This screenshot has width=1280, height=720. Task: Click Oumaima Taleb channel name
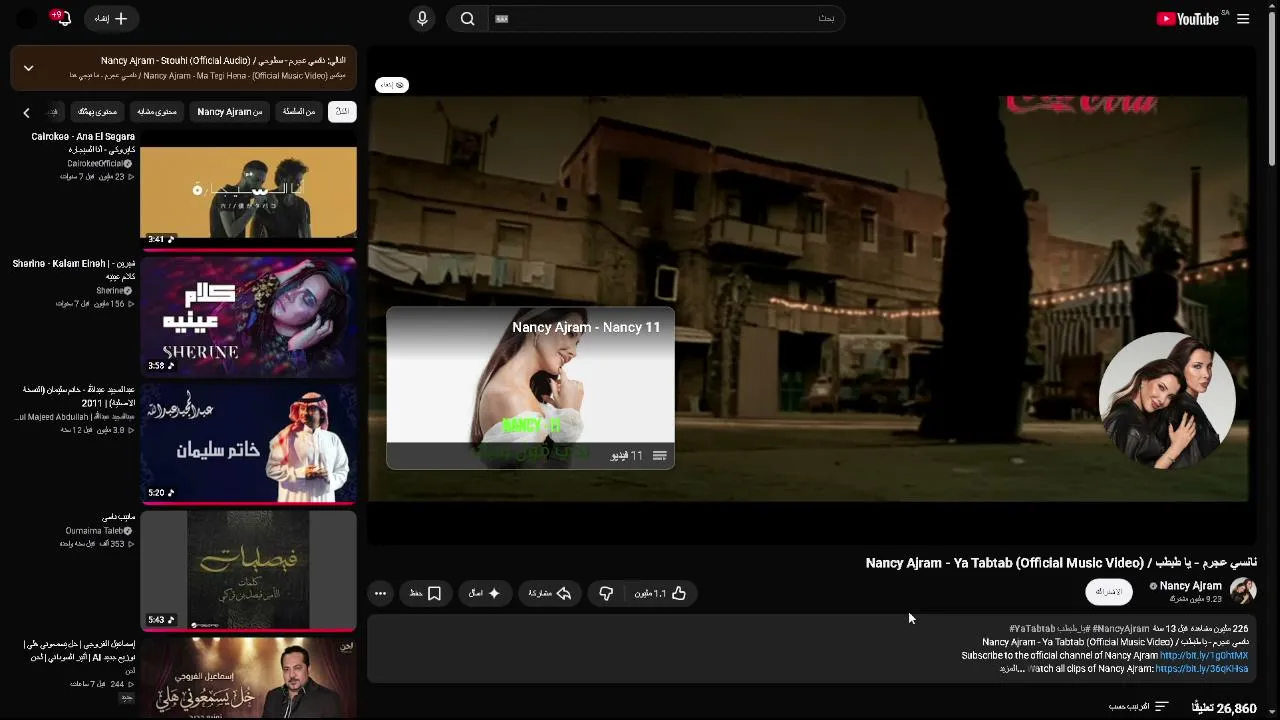click(95, 531)
